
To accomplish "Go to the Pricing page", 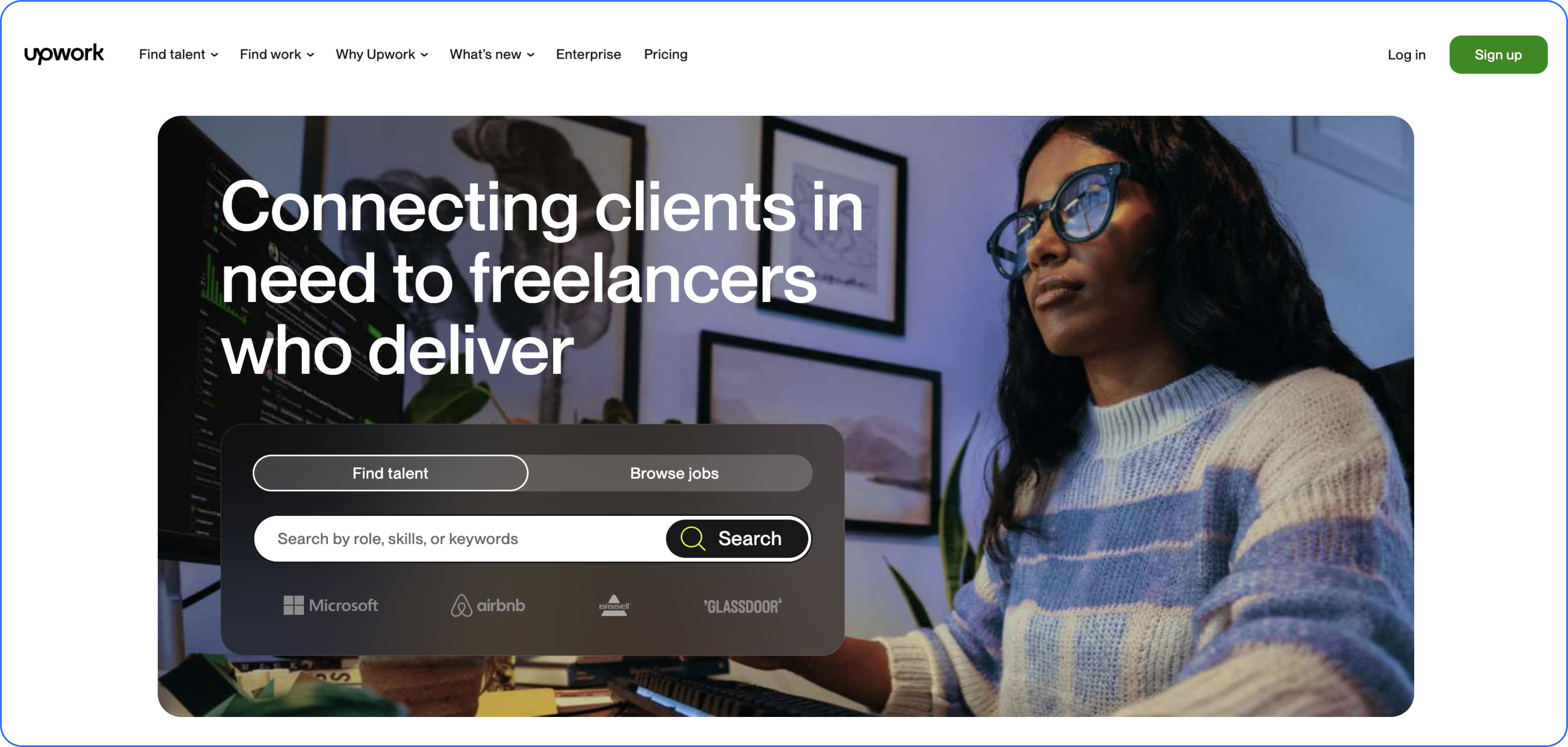I will tap(665, 54).
